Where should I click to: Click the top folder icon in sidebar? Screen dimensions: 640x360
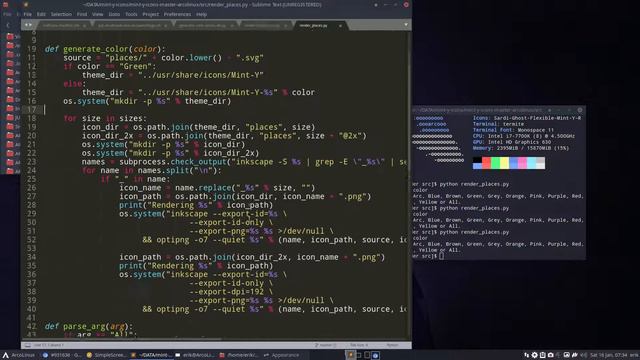(10, 36)
